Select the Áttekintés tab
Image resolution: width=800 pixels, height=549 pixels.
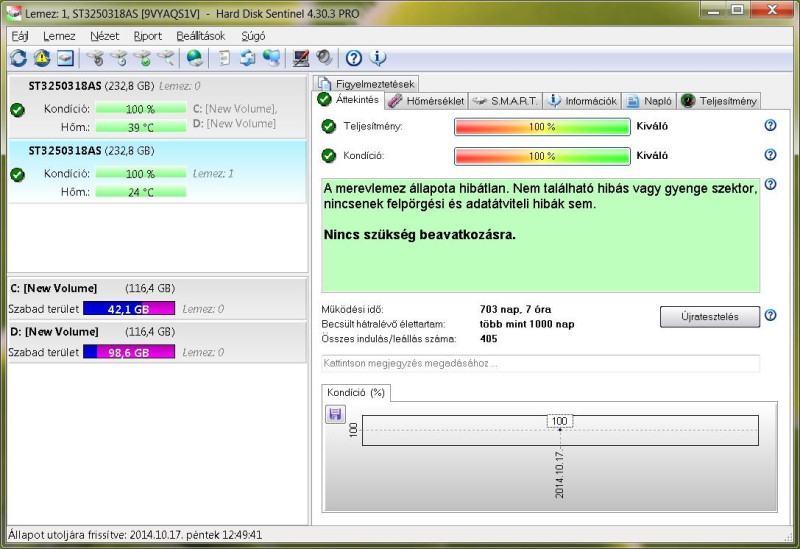(348, 99)
